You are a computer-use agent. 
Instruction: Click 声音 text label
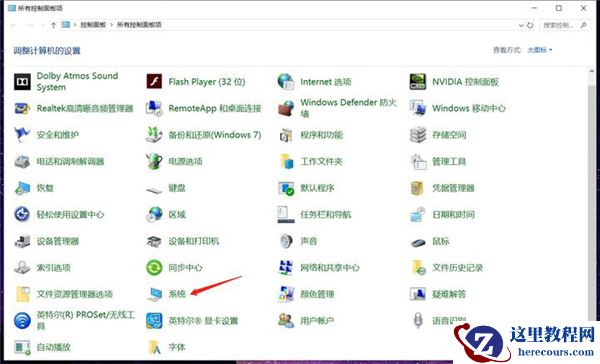(309, 241)
